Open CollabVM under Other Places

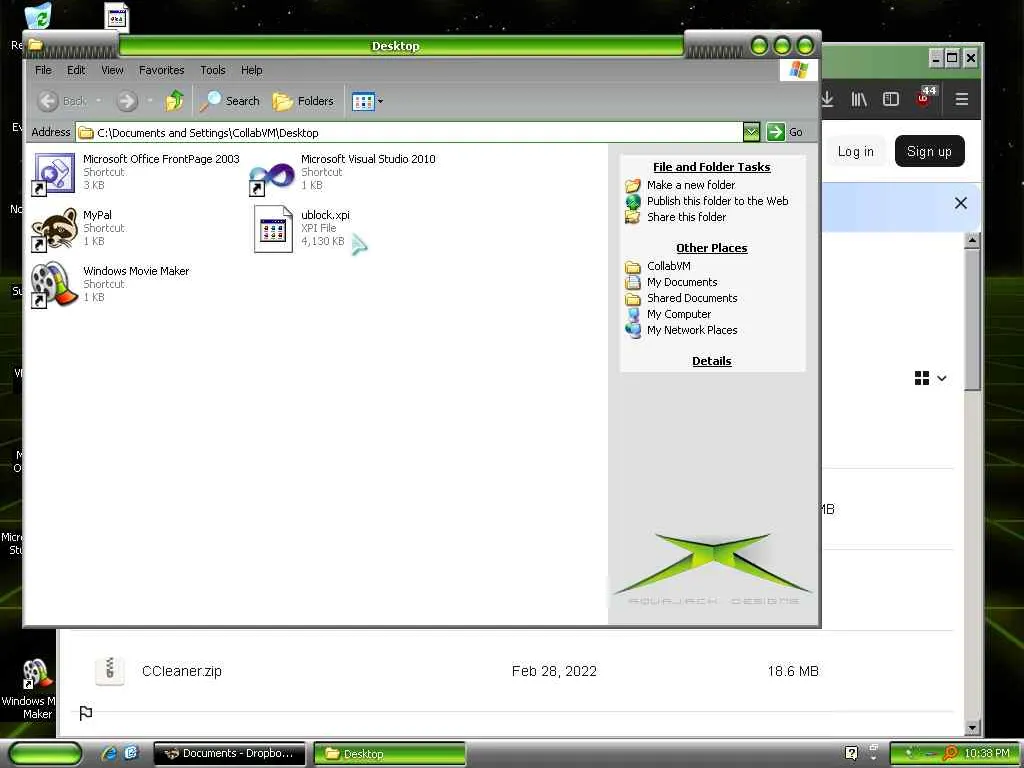[x=668, y=266]
